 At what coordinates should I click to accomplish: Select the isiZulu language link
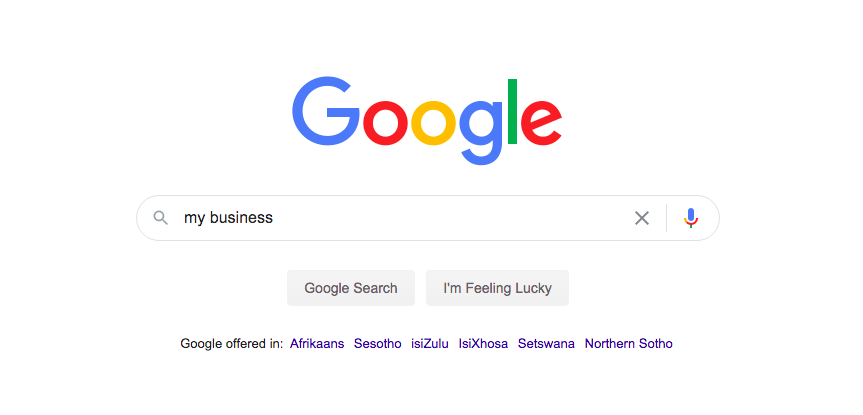tap(429, 344)
